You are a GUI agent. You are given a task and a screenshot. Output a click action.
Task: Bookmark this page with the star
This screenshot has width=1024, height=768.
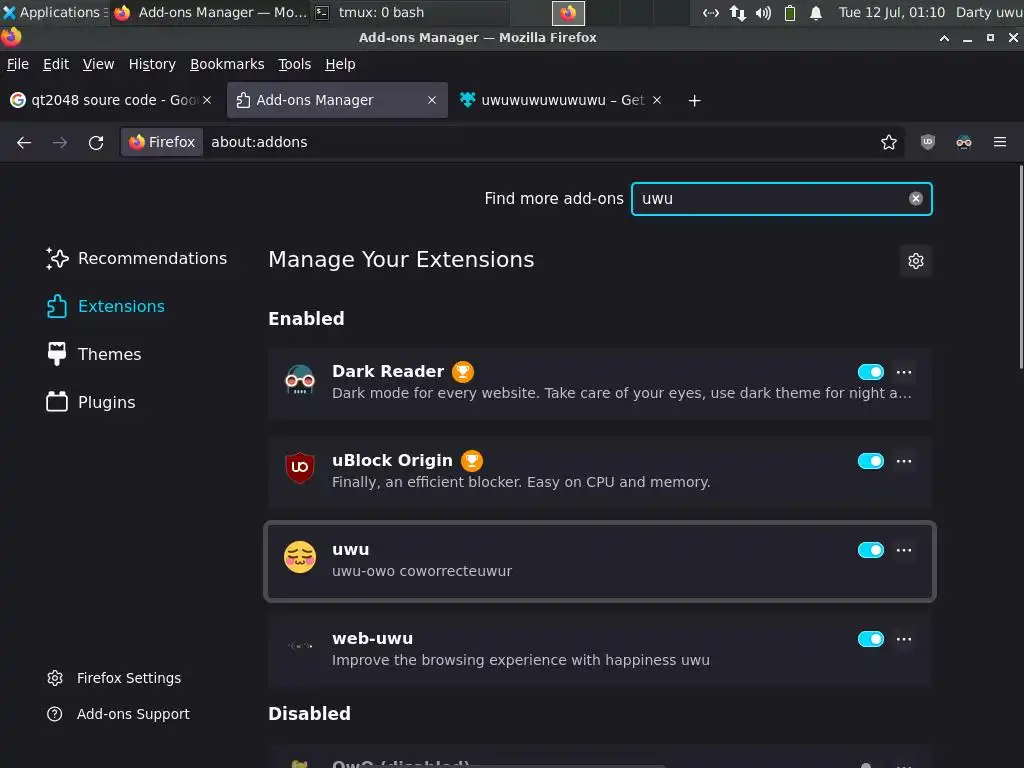click(888, 142)
